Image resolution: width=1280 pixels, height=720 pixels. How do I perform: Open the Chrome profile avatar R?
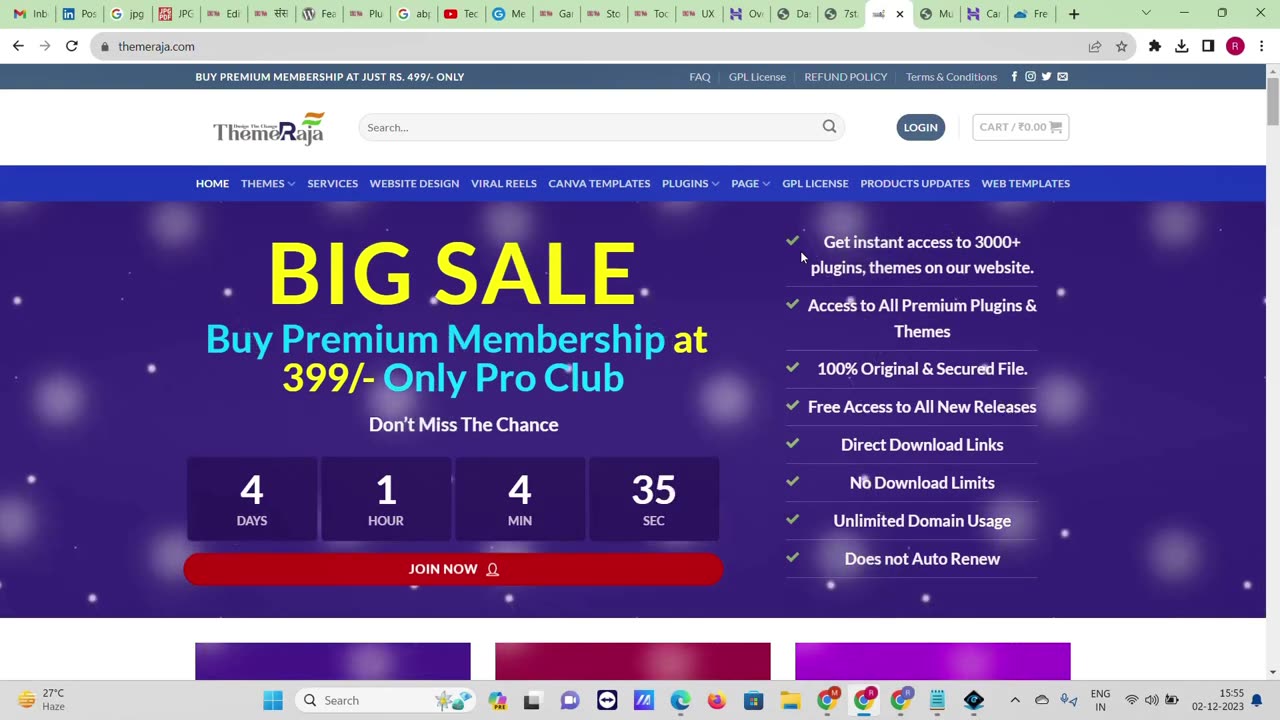[x=1235, y=46]
